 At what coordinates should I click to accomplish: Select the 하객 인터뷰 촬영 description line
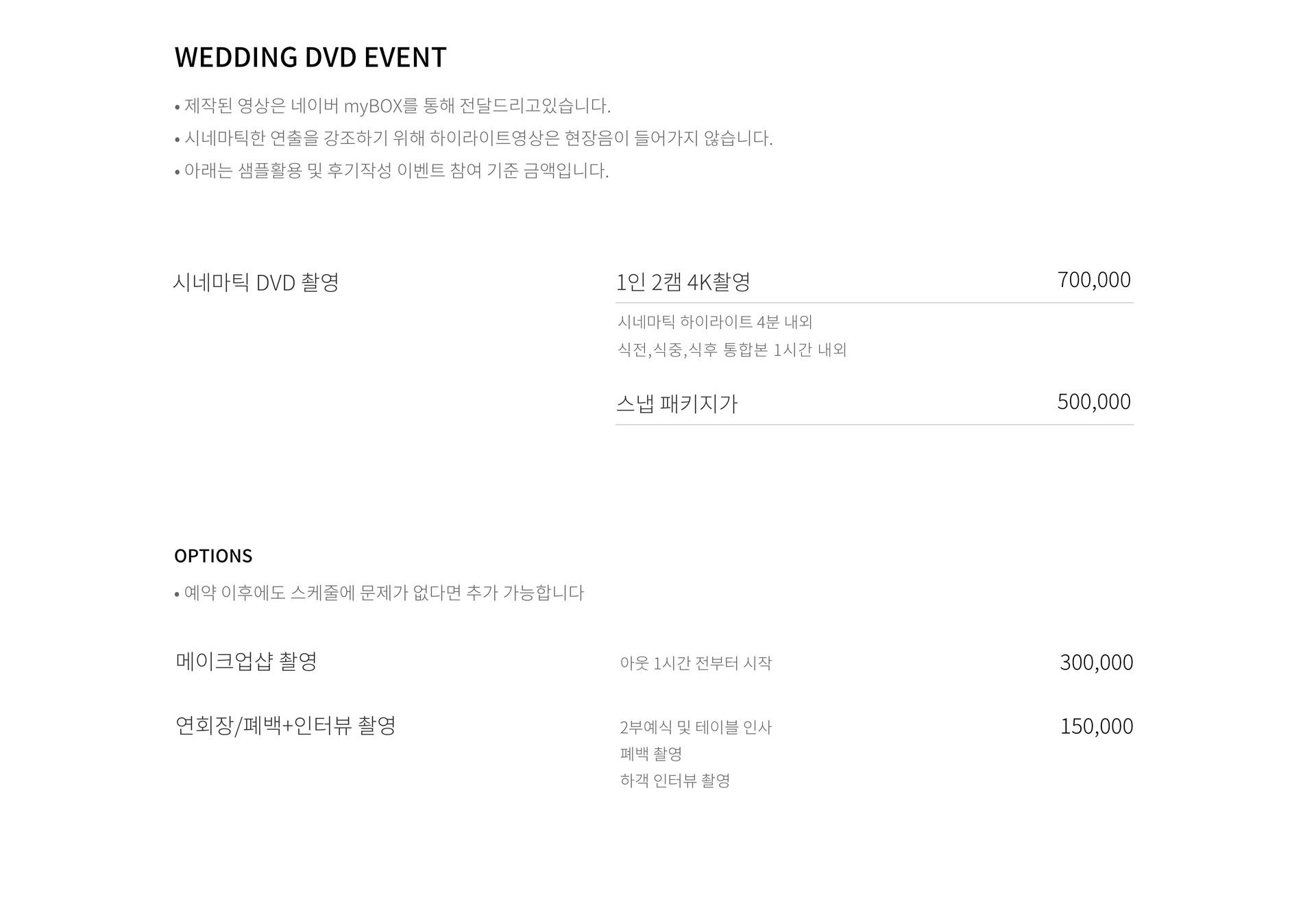tap(674, 780)
